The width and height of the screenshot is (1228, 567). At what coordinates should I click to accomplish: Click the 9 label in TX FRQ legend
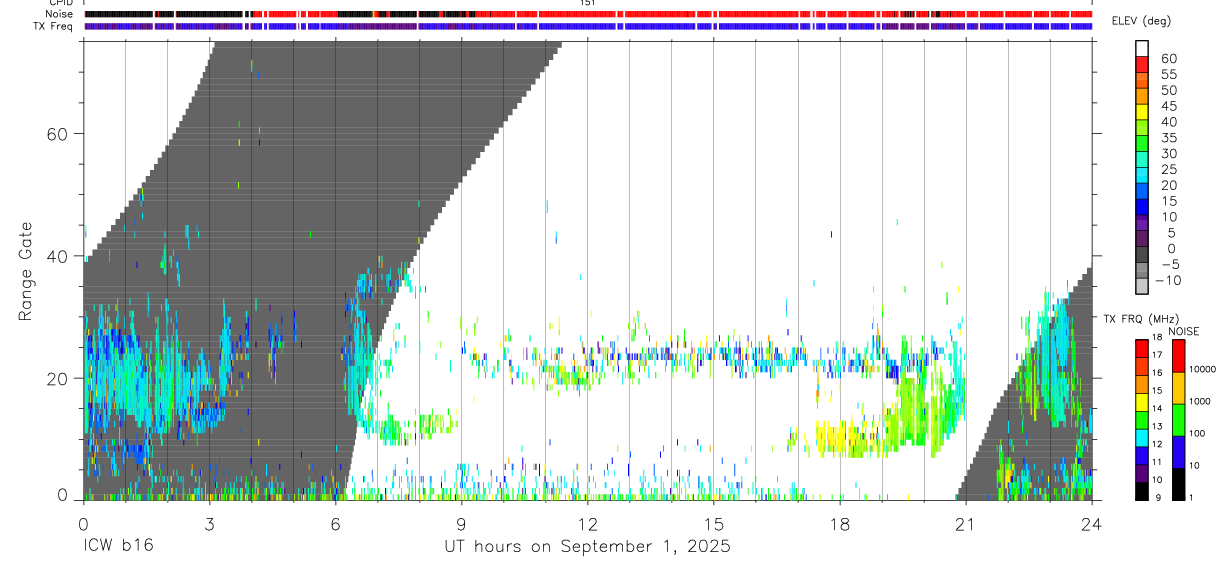[1158, 497]
